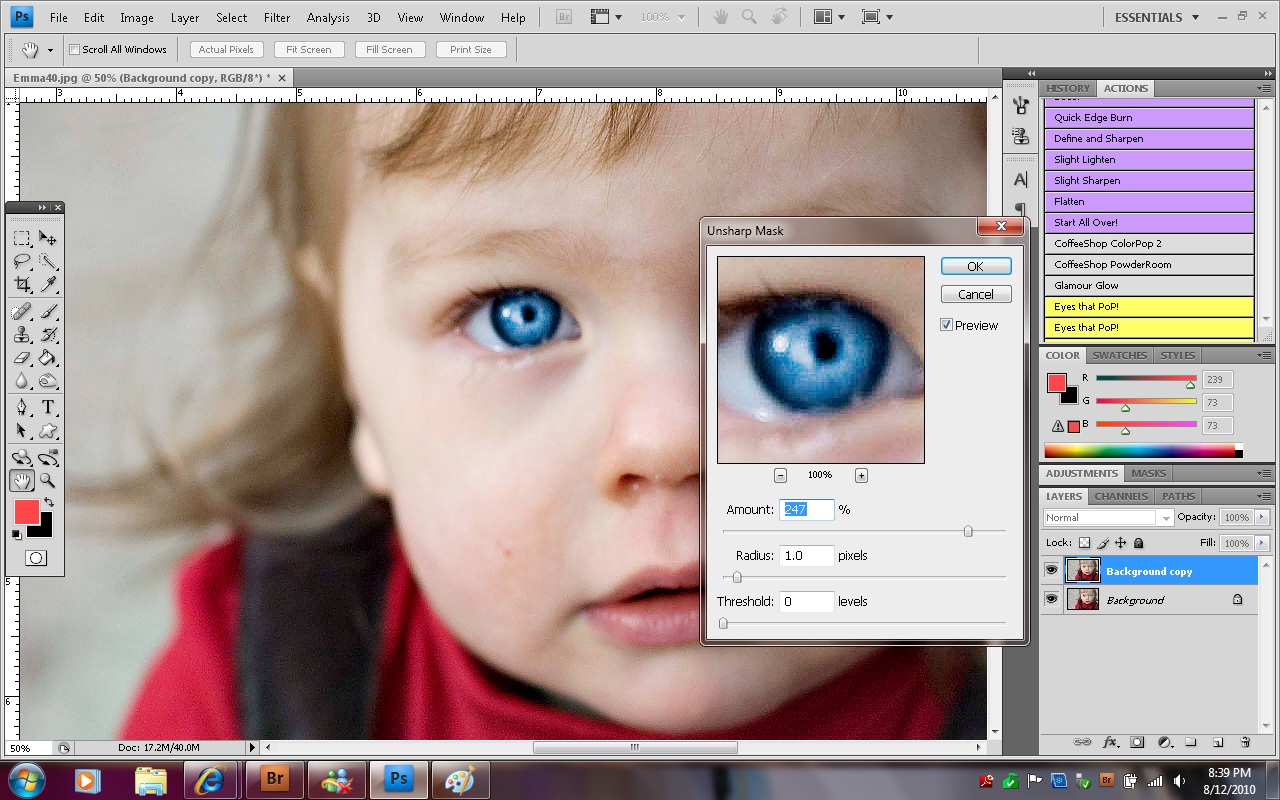Viewport: 1280px width, 800px height.
Task: Toggle lock all for layer
Action: pos(1138,543)
